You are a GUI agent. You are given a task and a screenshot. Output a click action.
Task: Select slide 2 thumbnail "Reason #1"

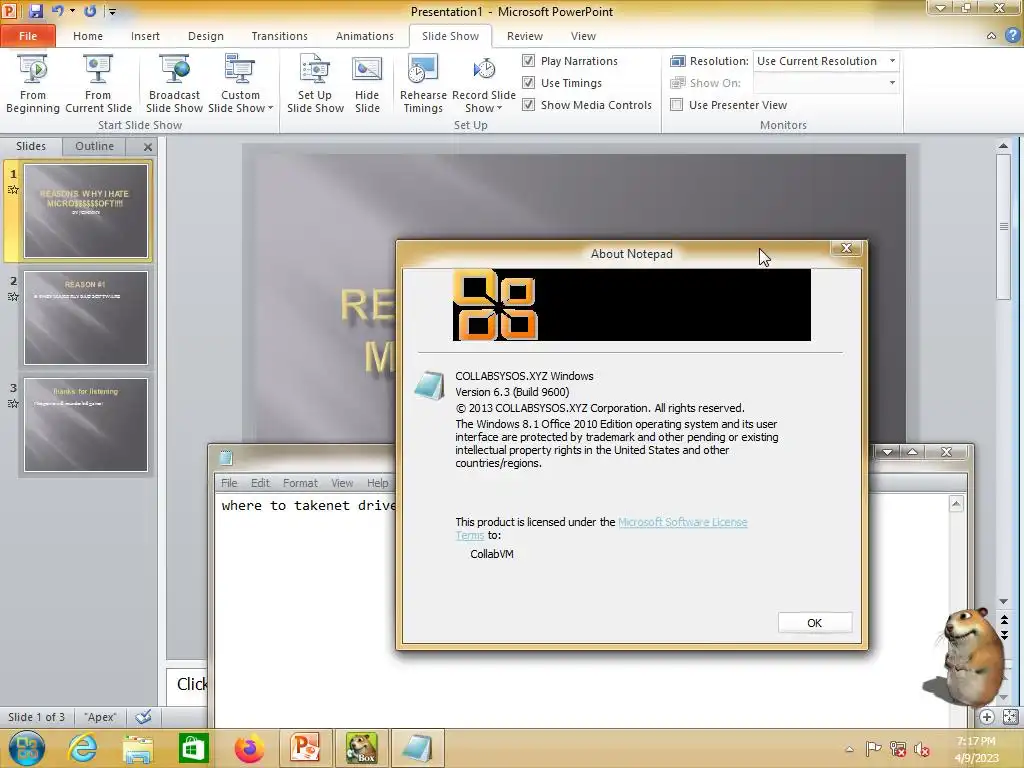point(86,318)
